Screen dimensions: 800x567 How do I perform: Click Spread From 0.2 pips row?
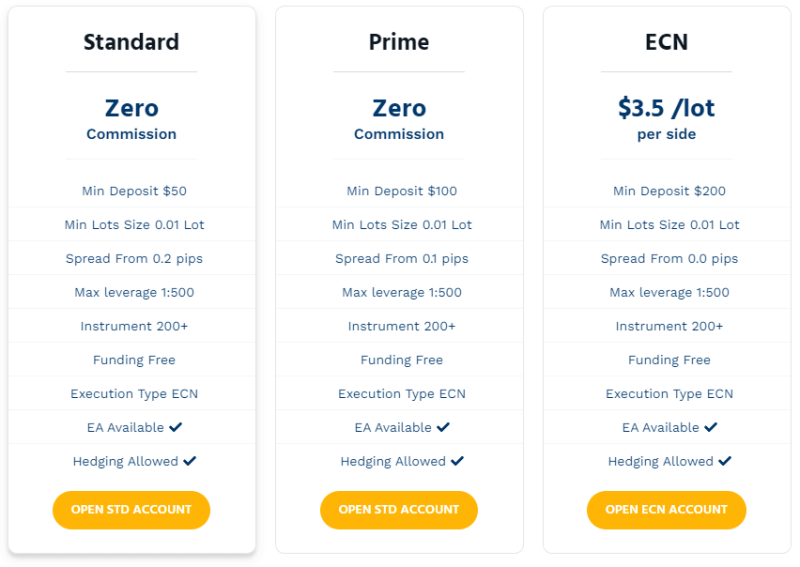pyautogui.click(x=132, y=258)
